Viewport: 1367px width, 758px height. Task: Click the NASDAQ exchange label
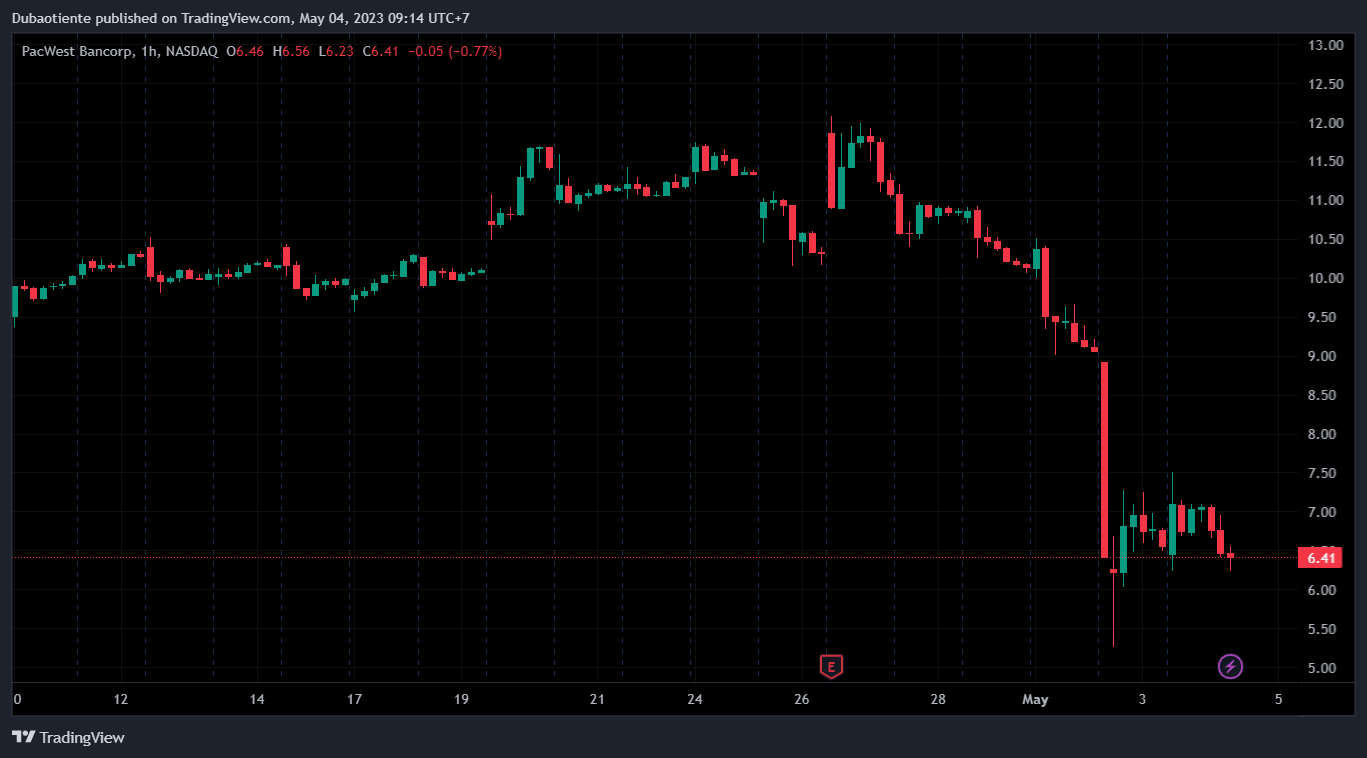pyautogui.click(x=190, y=51)
